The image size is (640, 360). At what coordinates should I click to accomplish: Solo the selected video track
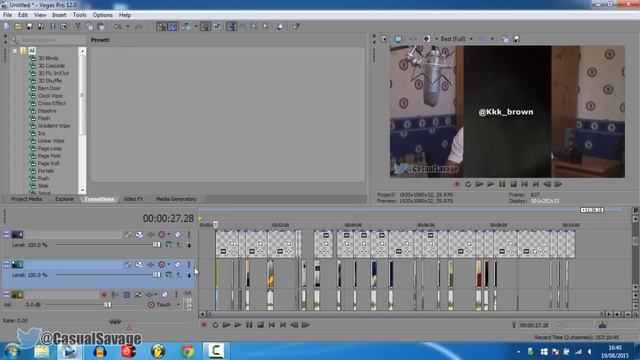click(189, 264)
